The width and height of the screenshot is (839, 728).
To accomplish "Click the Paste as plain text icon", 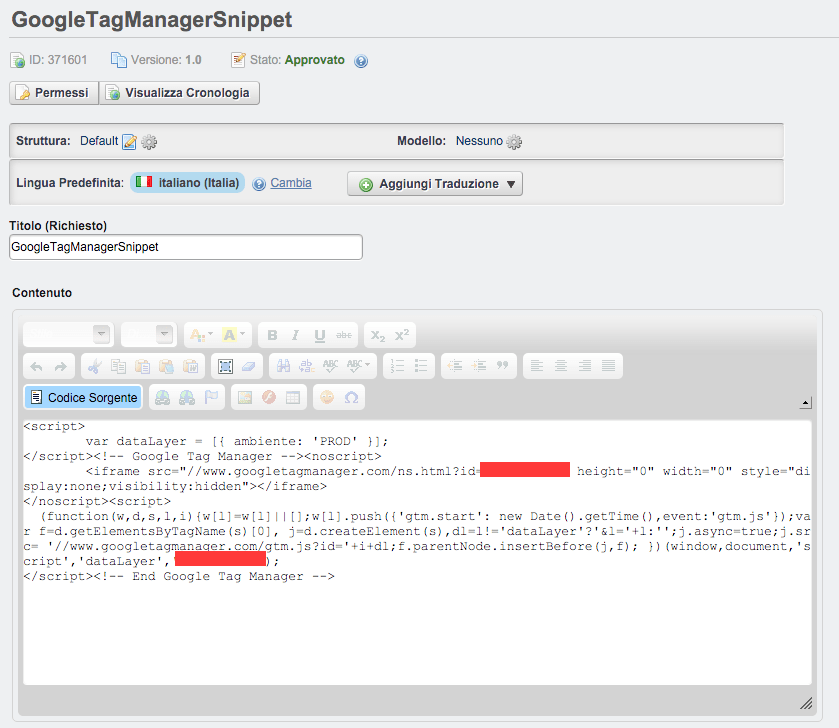I will coord(166,366).
